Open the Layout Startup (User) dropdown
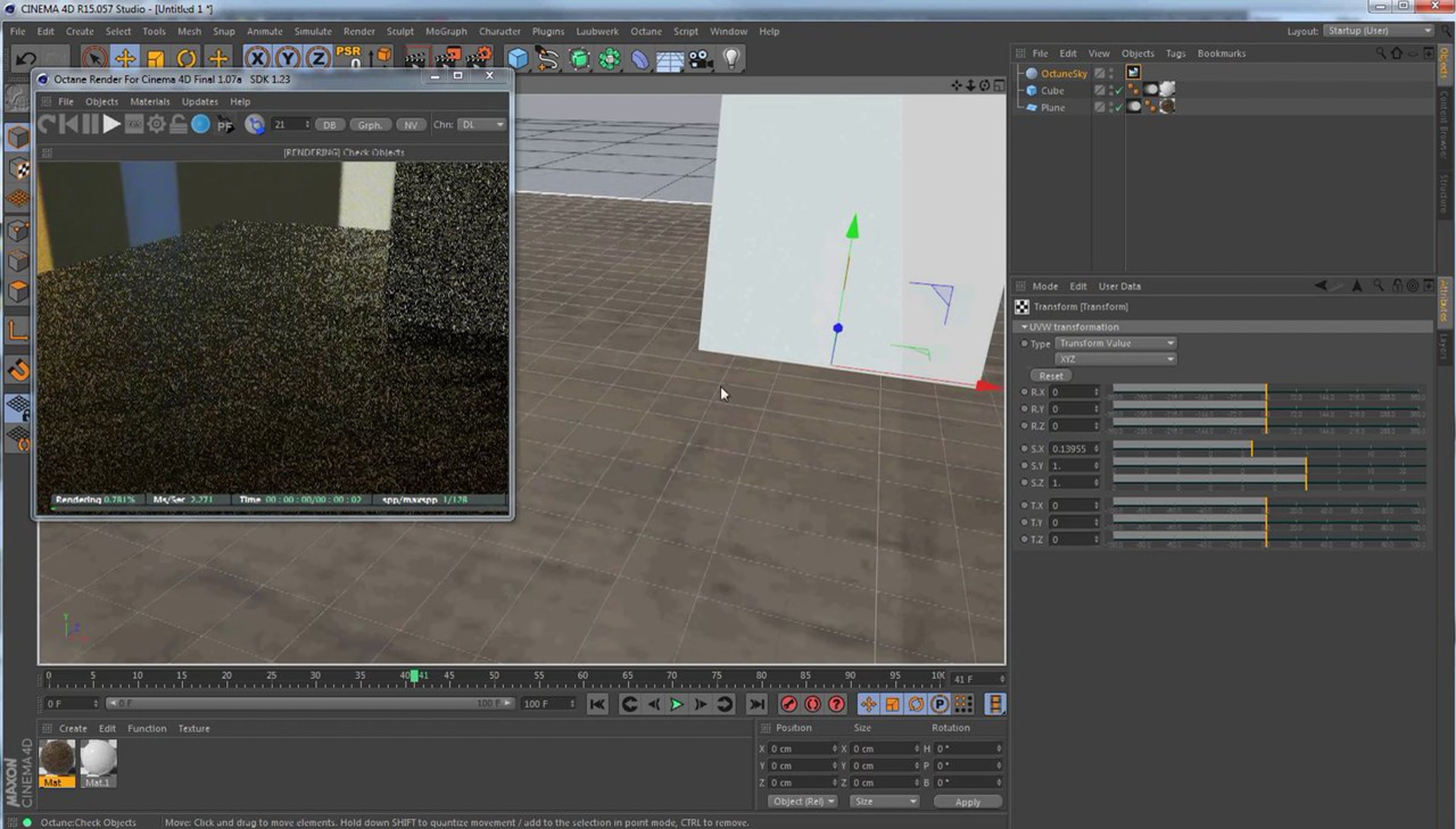Screen dimensions: 1456x829 click(1380, 31)
